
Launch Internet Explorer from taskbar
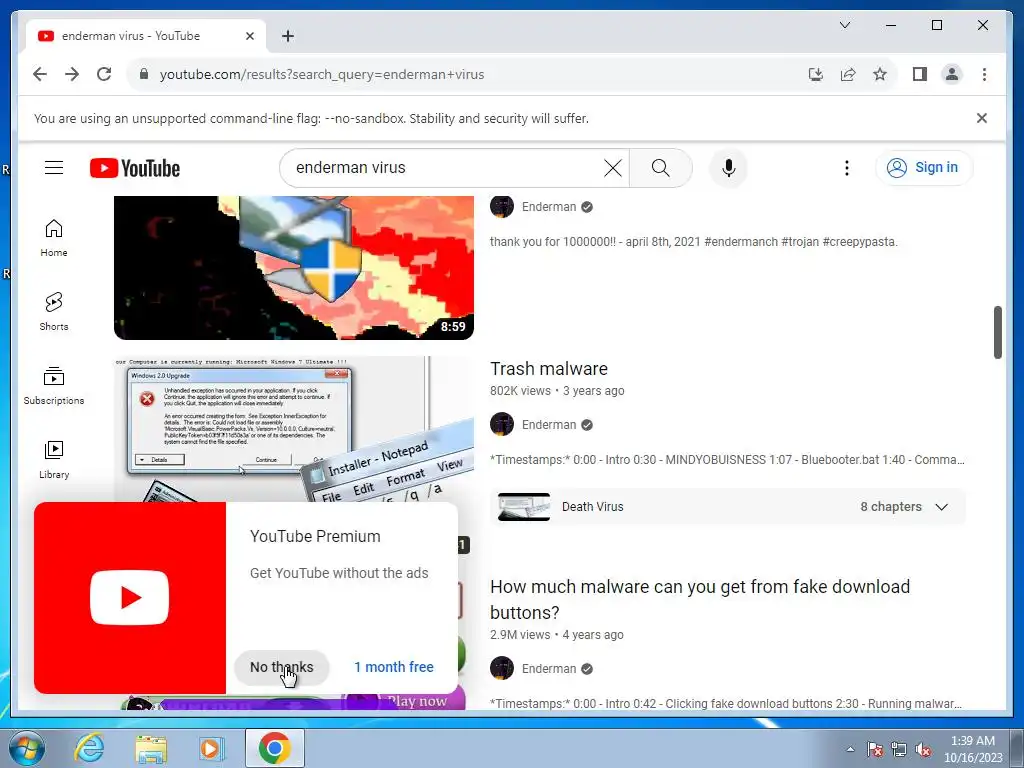(89, 748)
